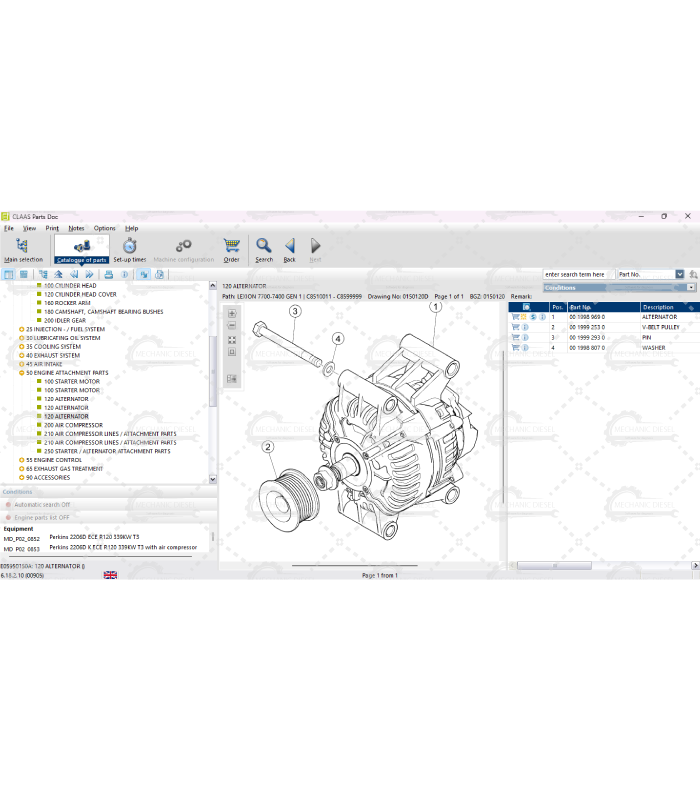
Task: Show info for the V-BELT PULLEY part
Action: [525, 327]
